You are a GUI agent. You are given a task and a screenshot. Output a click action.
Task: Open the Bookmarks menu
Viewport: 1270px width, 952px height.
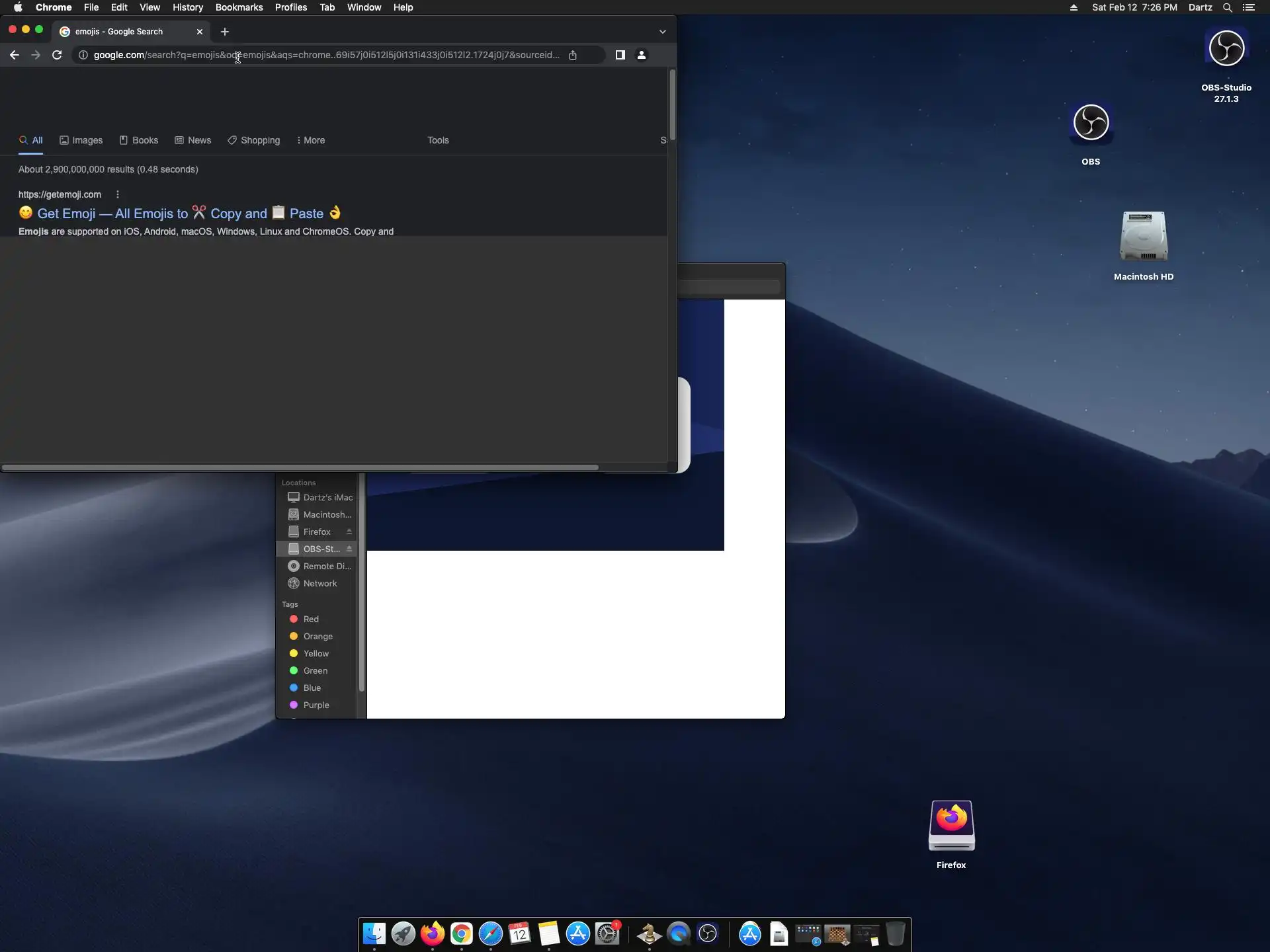pyautogui.click(x=239, y=7)
